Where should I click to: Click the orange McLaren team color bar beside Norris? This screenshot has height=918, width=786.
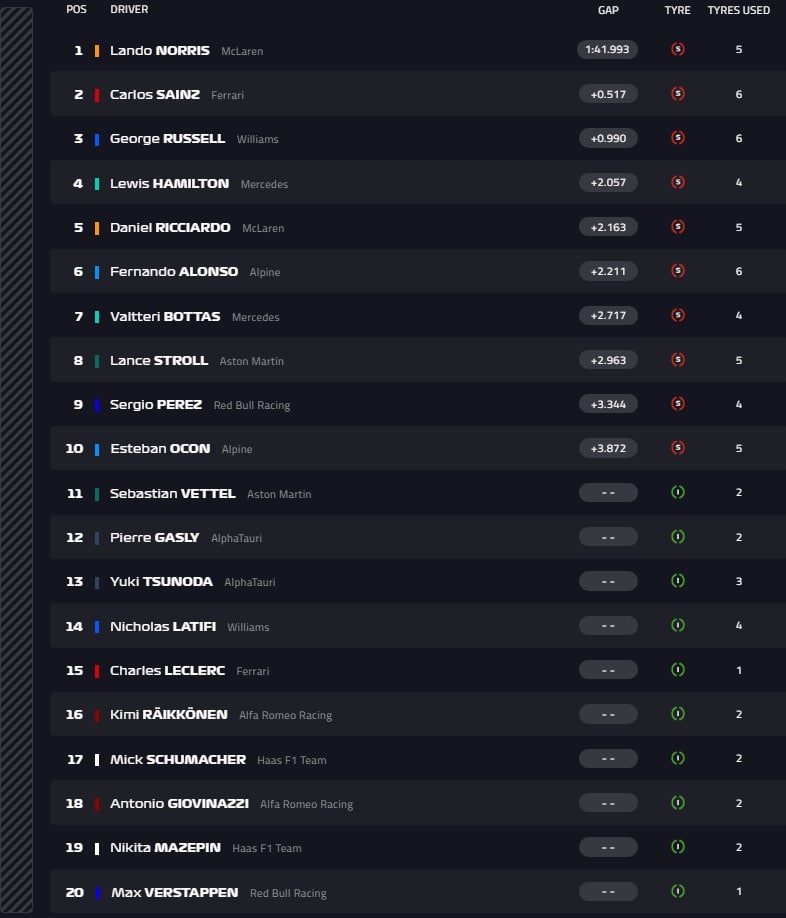pyautogui.click(x=97, y=50)
